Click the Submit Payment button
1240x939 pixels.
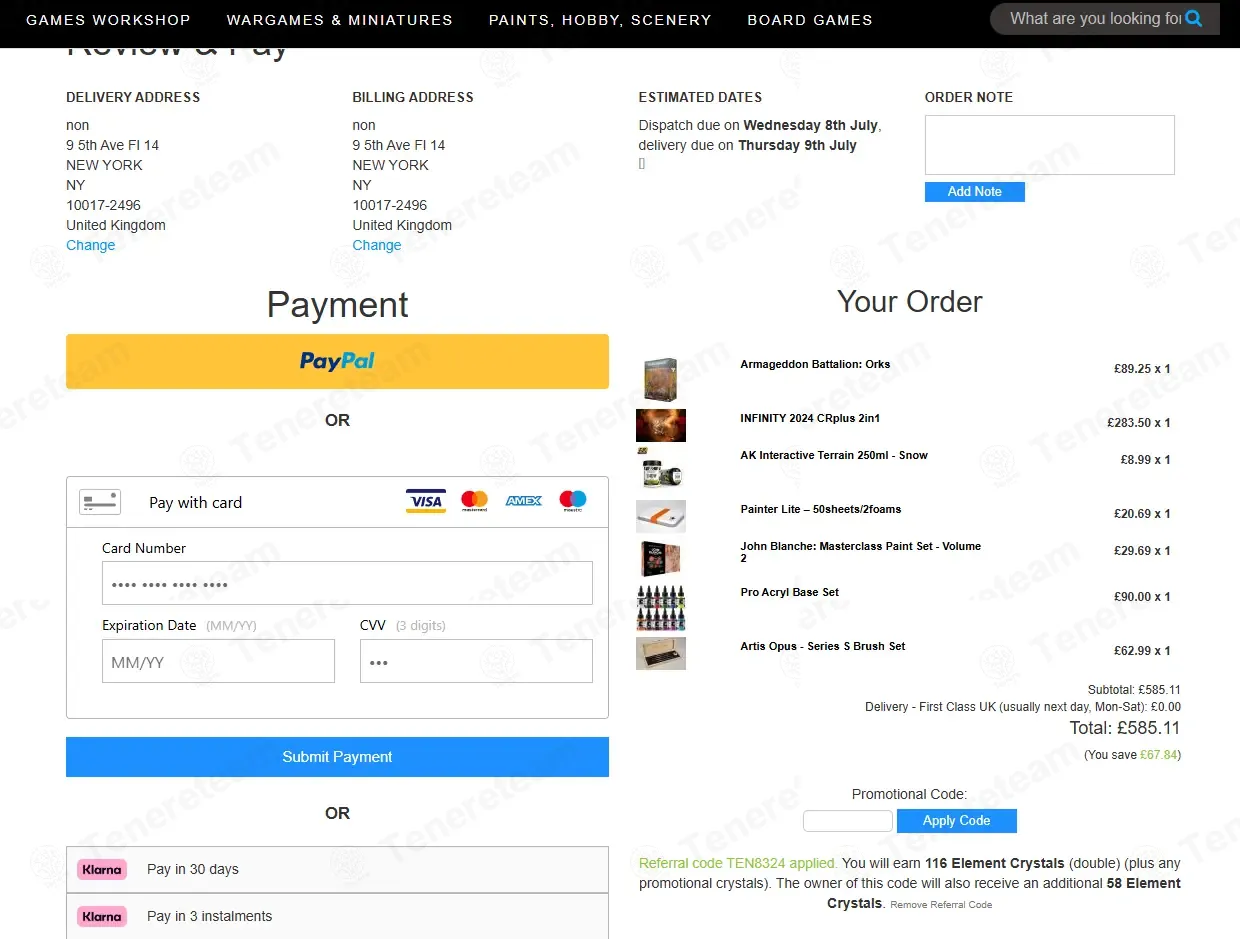click(337, 757)
